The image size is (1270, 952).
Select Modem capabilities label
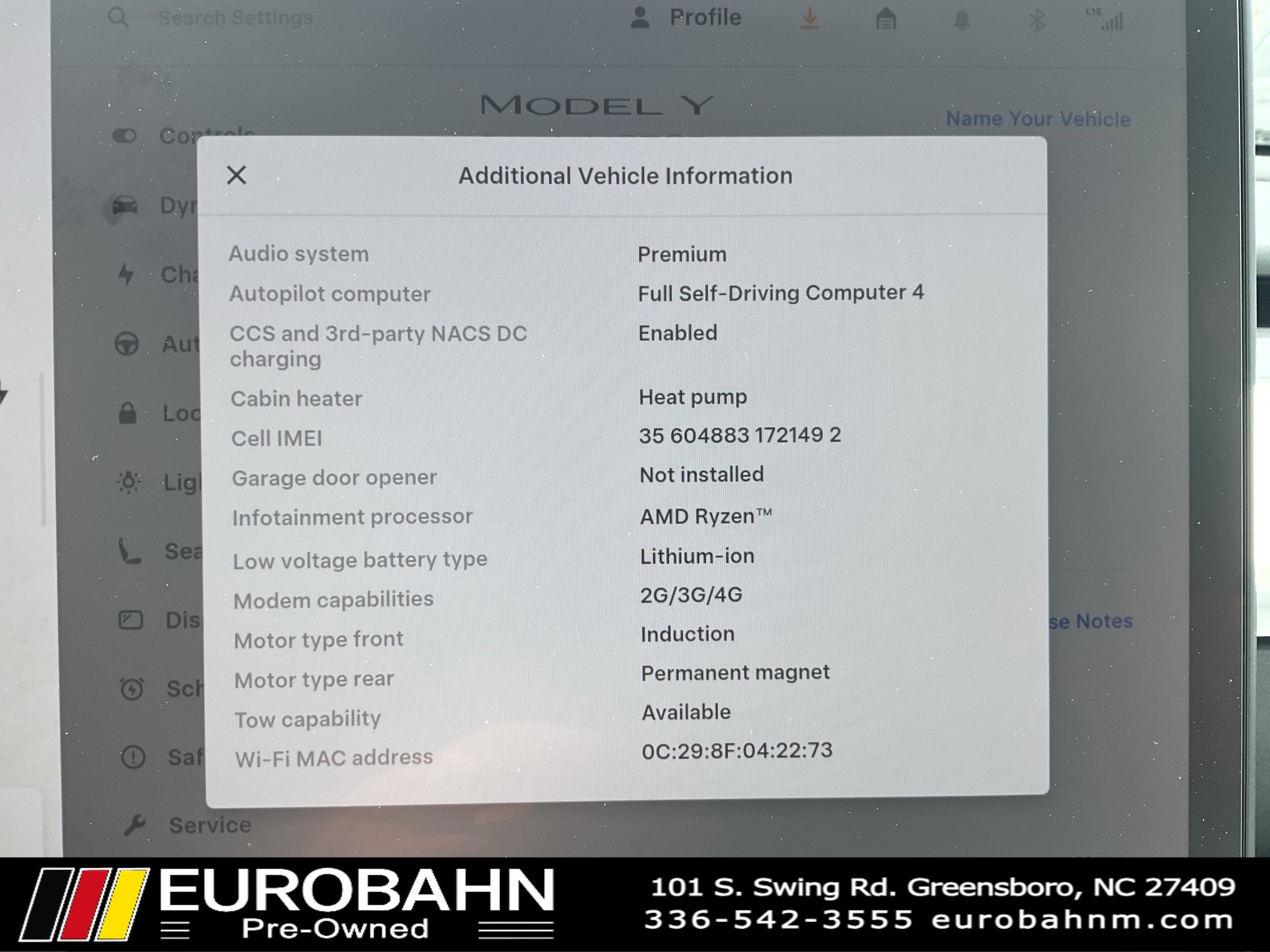(x=333, y=600)
